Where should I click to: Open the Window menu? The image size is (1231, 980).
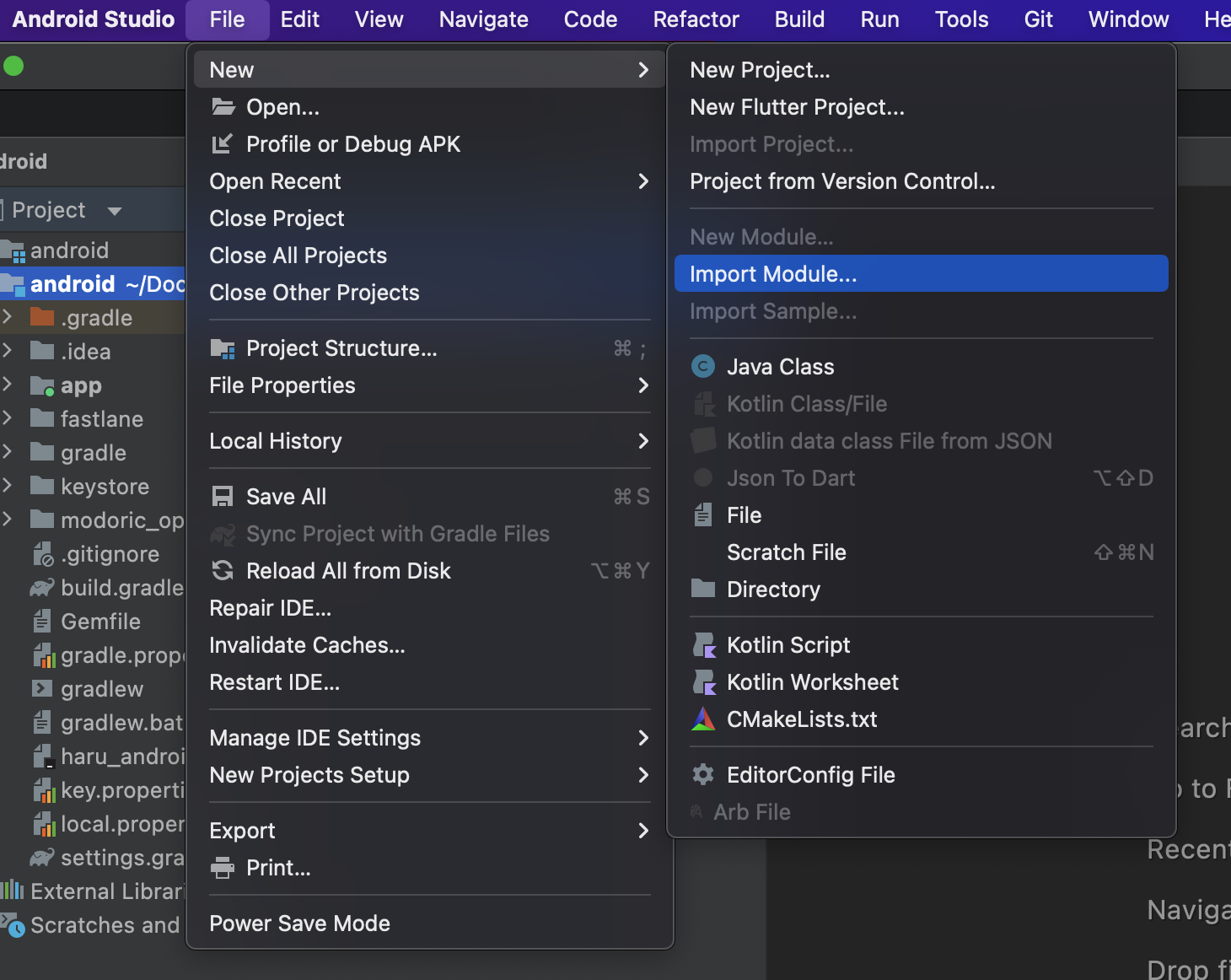[1129, 19]
